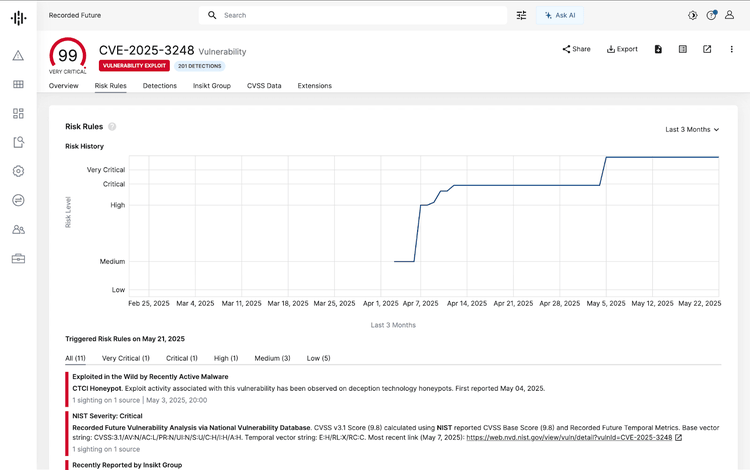Open the Last 3 Months dropdown

tap(692, 129)
